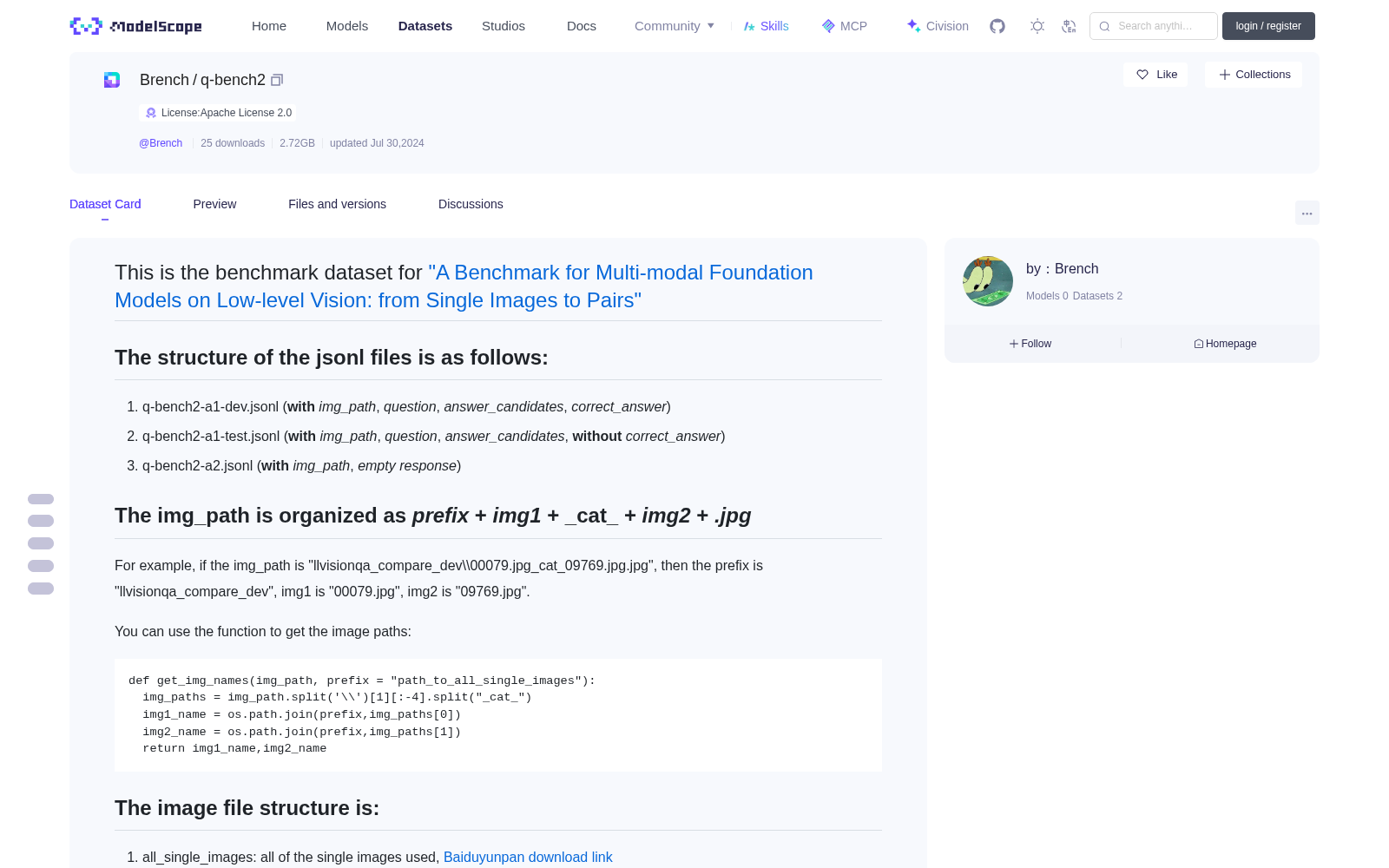The width and height of the screenshot is (1389, 868).
Task: Expand the Community dropdown
Action: click(675, 26)
